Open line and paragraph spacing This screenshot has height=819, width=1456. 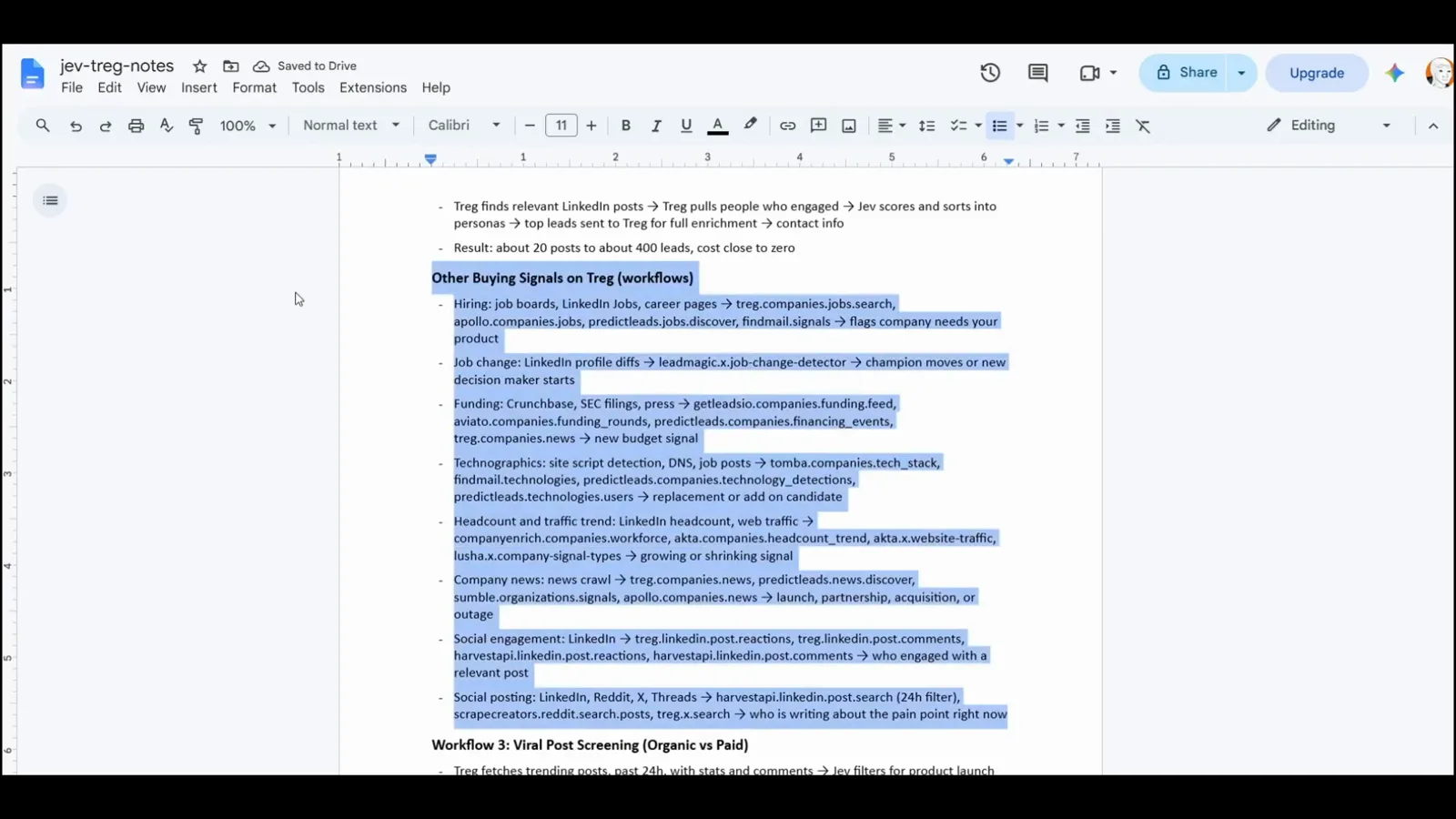point(926,126)
